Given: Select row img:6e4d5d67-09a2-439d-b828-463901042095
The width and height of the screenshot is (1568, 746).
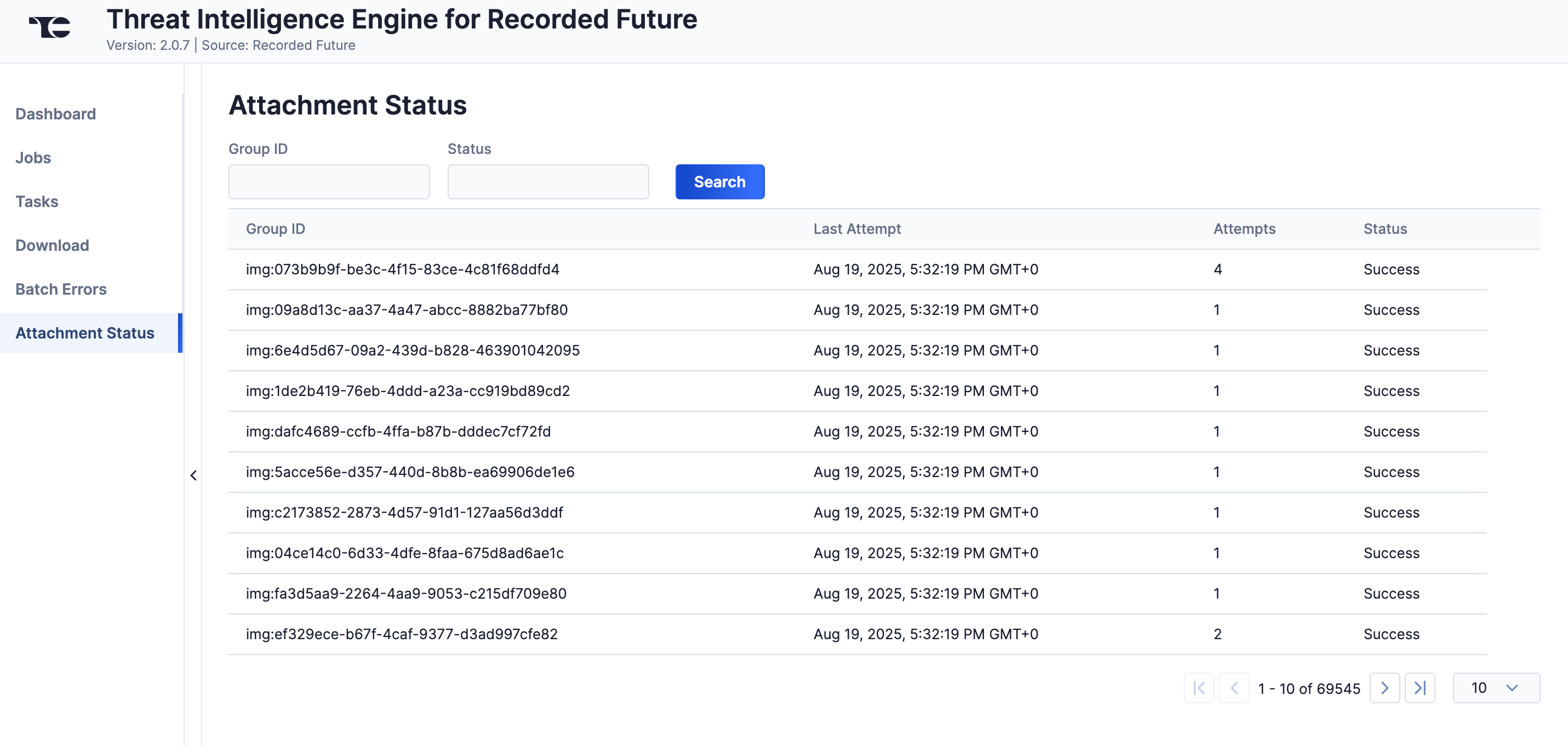Looking at the screenshot, I should tap(857, 351).
